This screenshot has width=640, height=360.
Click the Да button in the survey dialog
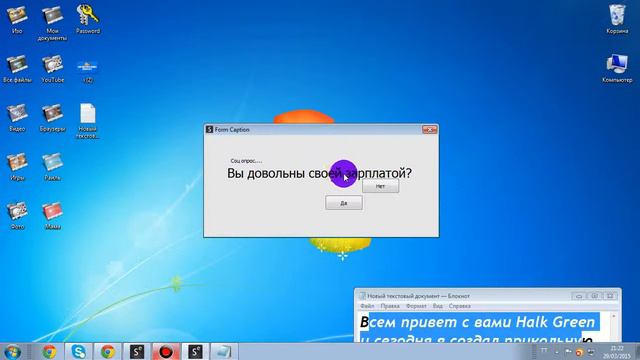click(x=344, y=203)
